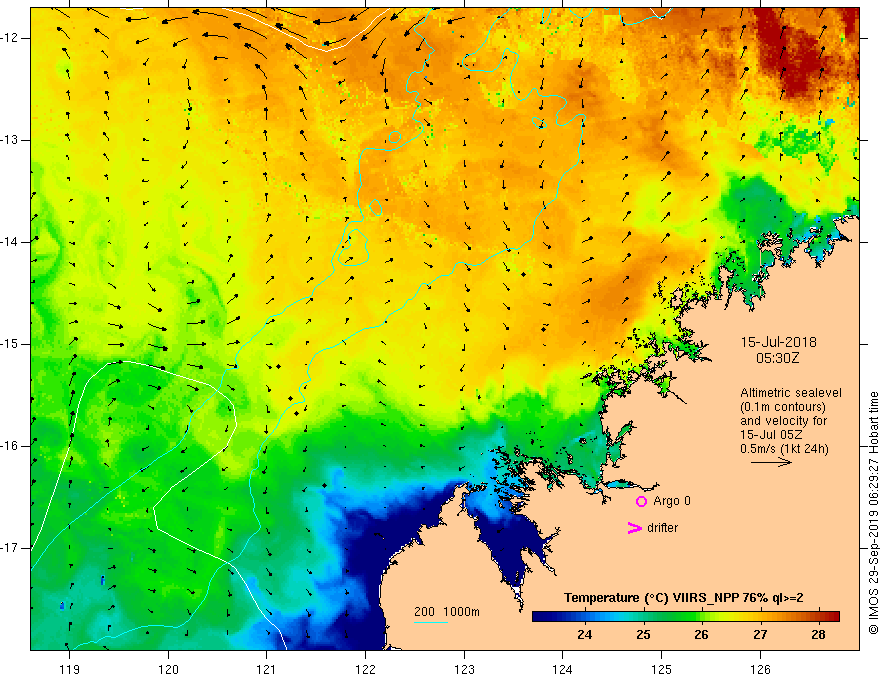Click the 'and velocity for' caption text
The height and width of the screenshot is (680, 880).
(x=783, y=421)
